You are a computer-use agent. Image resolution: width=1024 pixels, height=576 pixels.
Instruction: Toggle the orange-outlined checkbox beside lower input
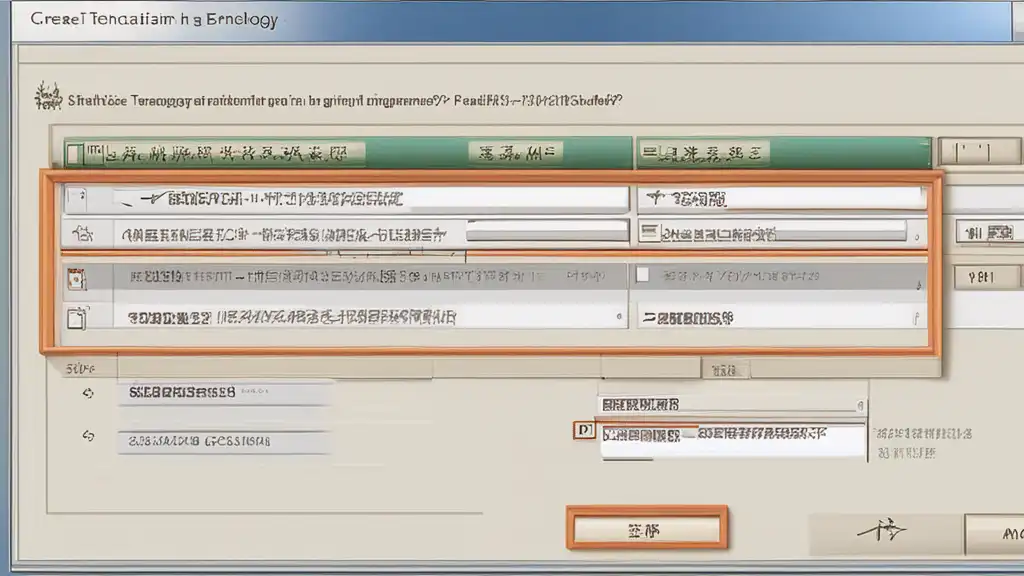[x=584, y=430]
